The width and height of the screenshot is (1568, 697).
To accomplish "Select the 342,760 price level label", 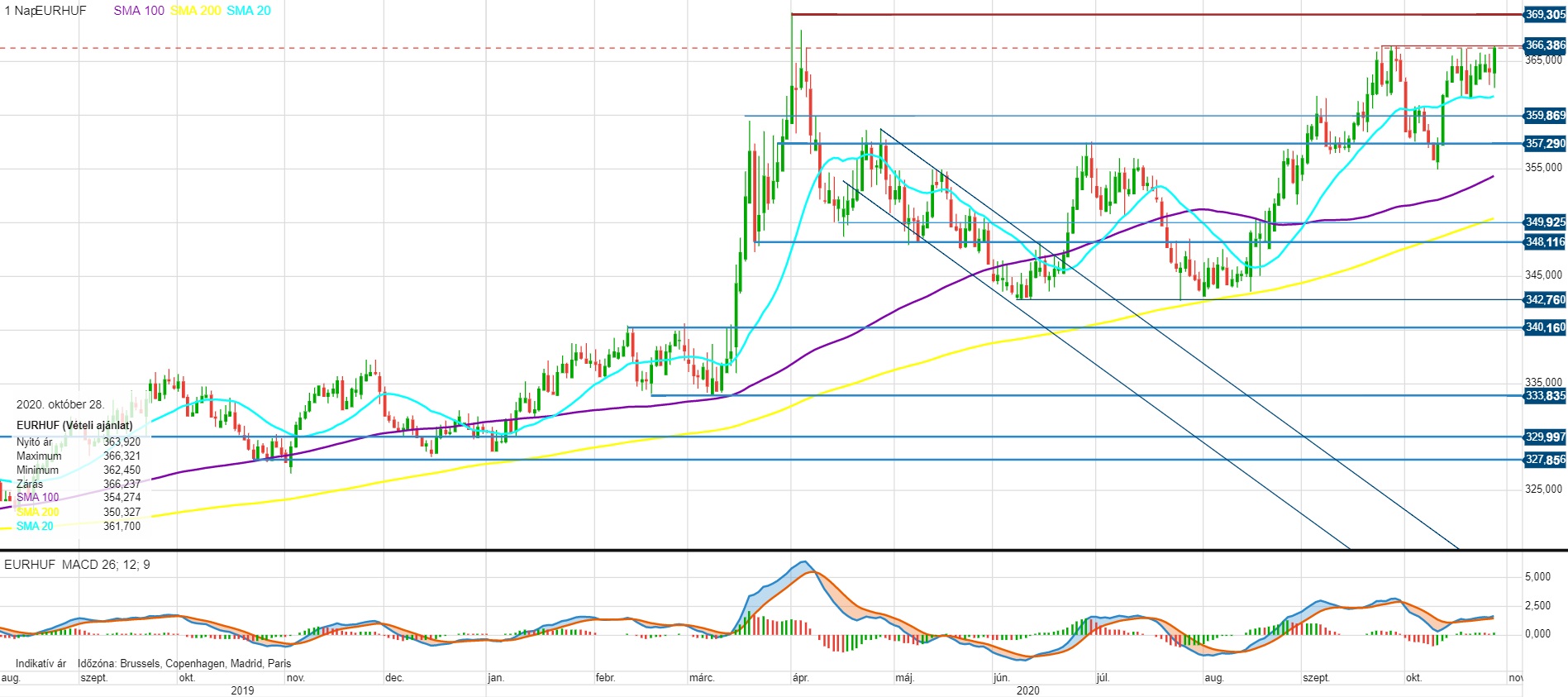I will 1545,300.
